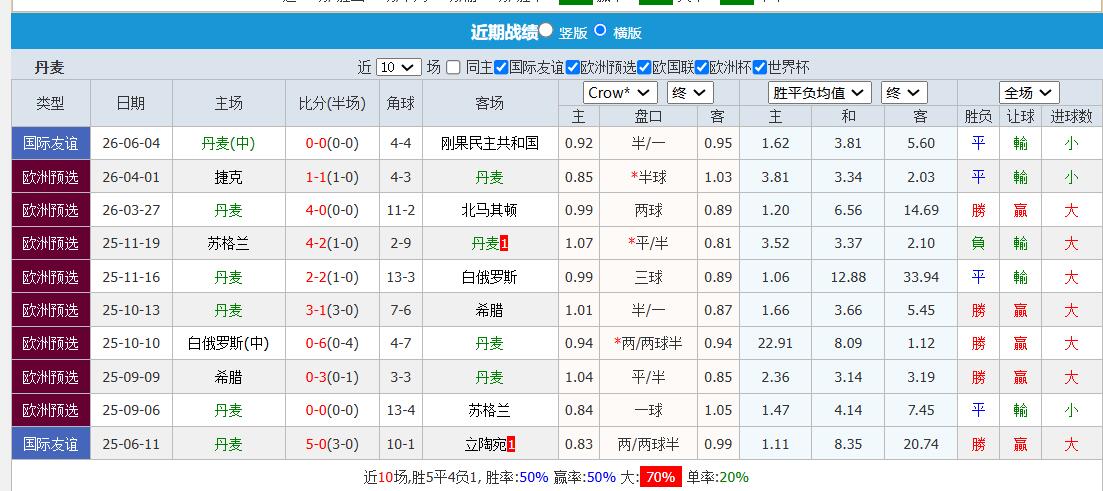
Task: Open the Crow* company dropdown
Action: pyautogui.click(x=620, y=93)
